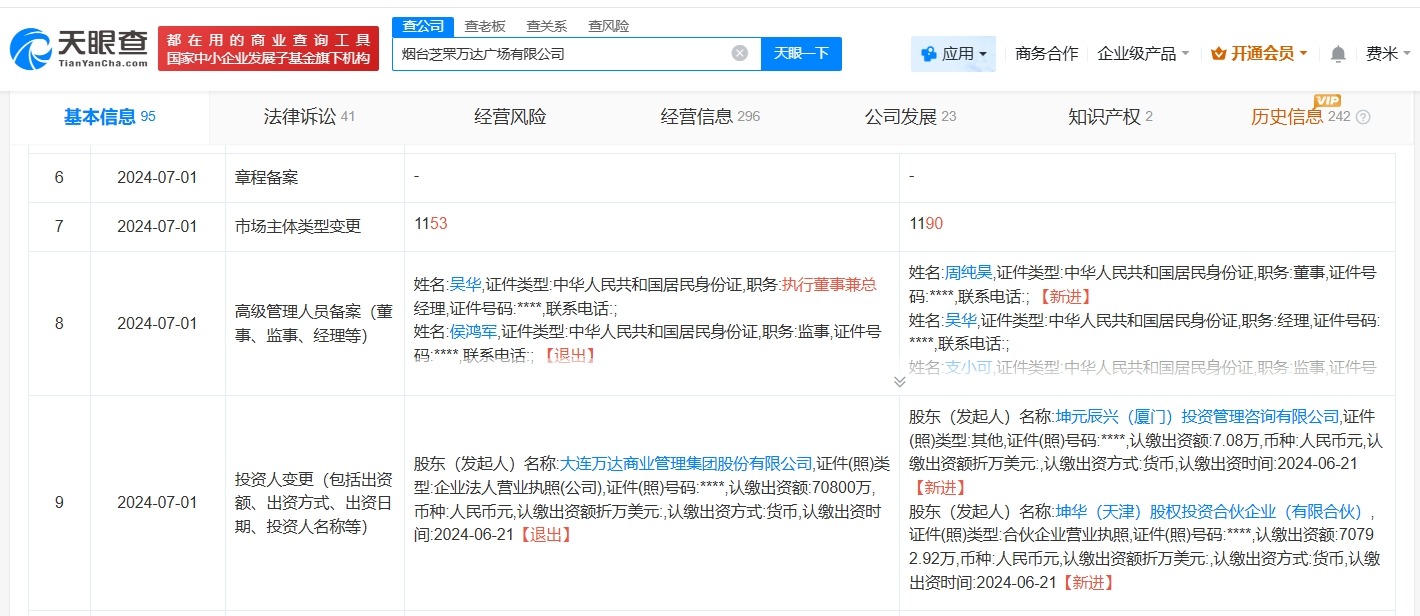Switch to the 查风险 search tab
Viewport: 1420px width, 616px height.
click(x=610, y=25)
